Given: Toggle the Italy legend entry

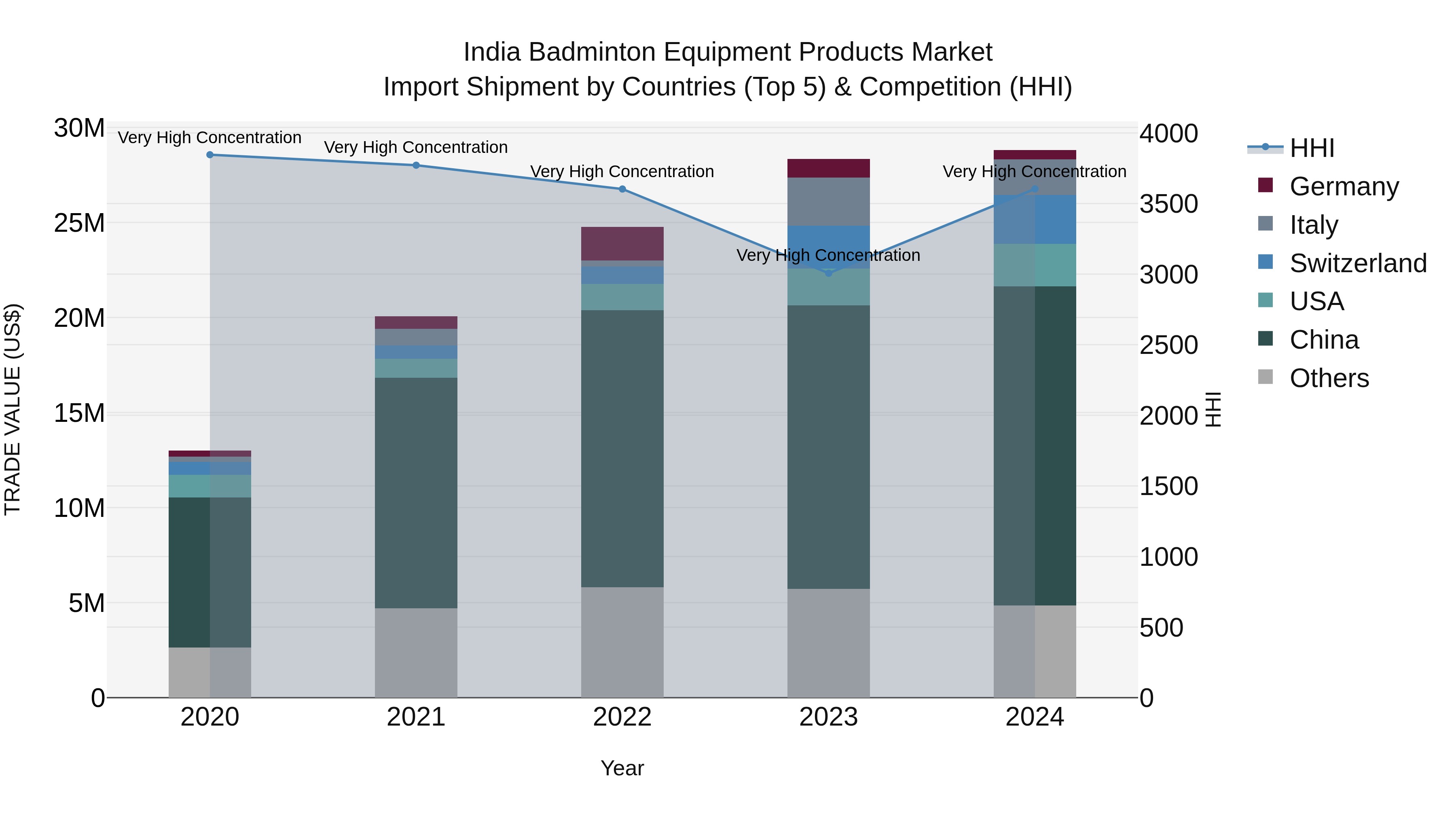Looking at the screenshot, I should pyautogui.click(x=1298, y=224).
